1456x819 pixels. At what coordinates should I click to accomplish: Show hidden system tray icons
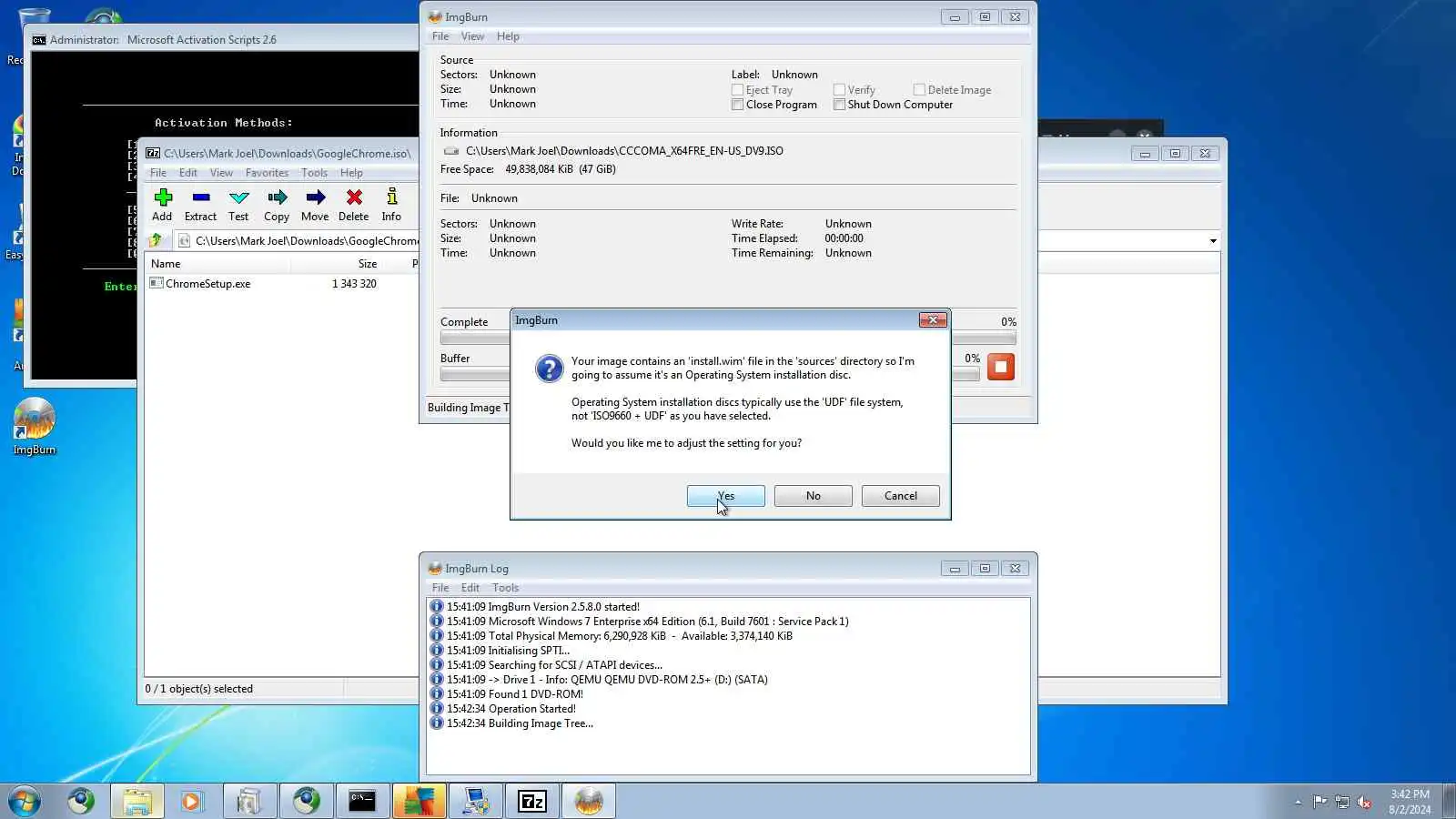tap(1298, 802)
